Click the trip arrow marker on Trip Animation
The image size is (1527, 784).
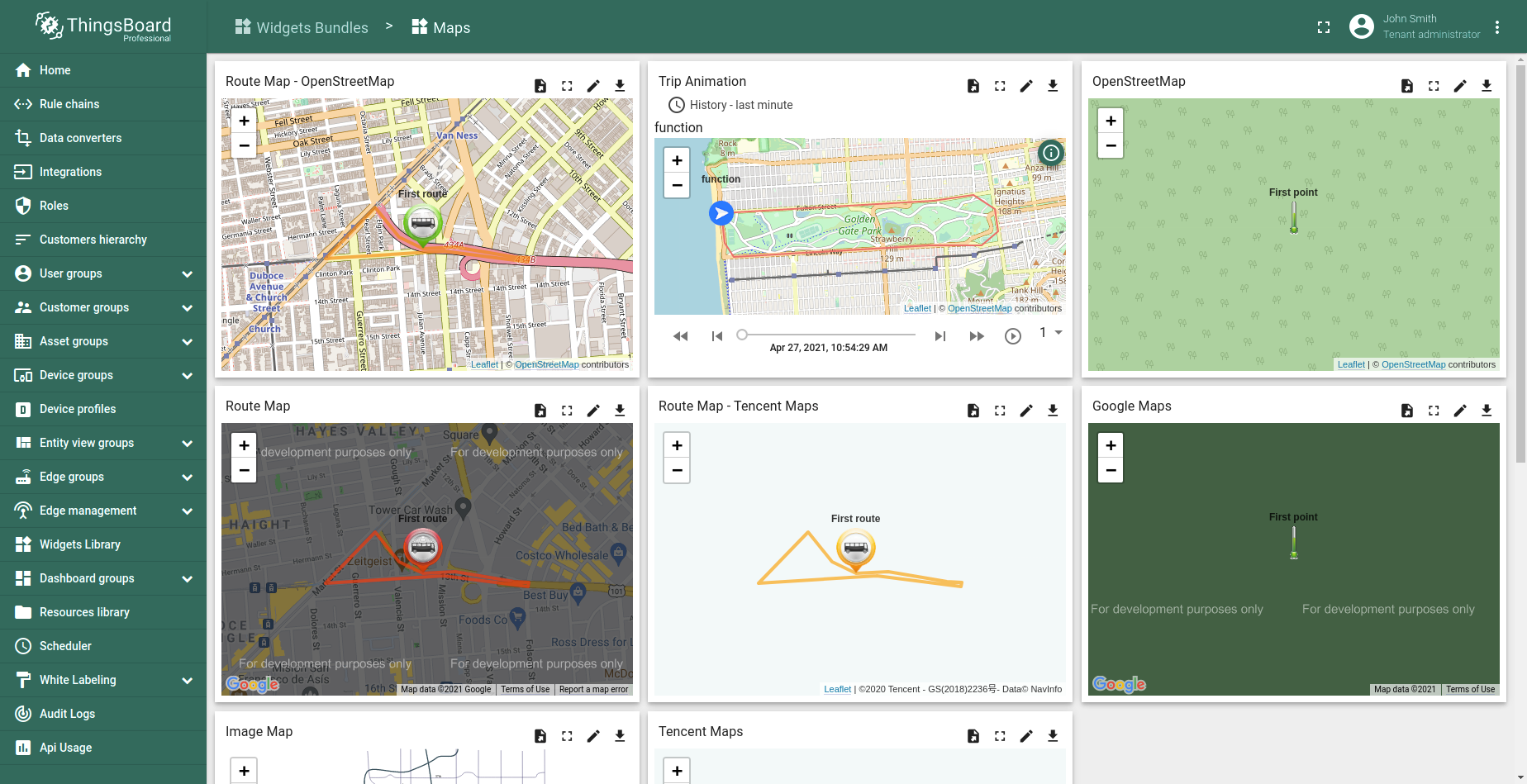tap(721, 213)
